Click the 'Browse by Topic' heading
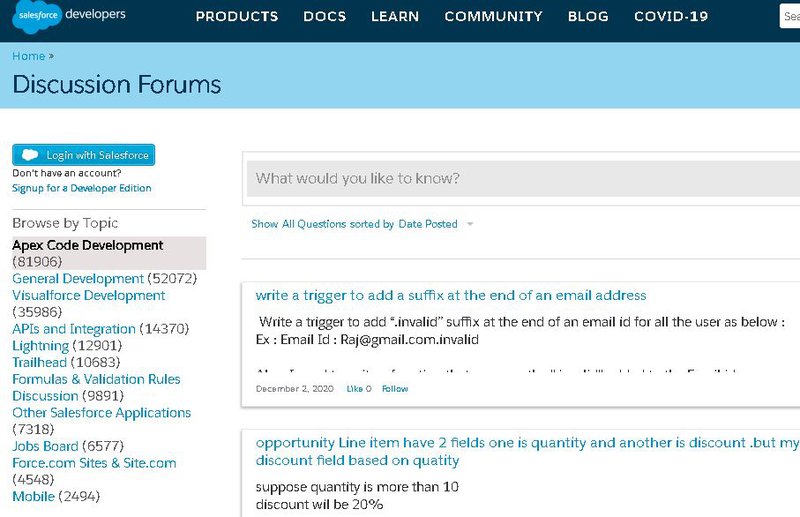Image resolution: width=800 pixels, height=517 pixels. tap(65, 223)
